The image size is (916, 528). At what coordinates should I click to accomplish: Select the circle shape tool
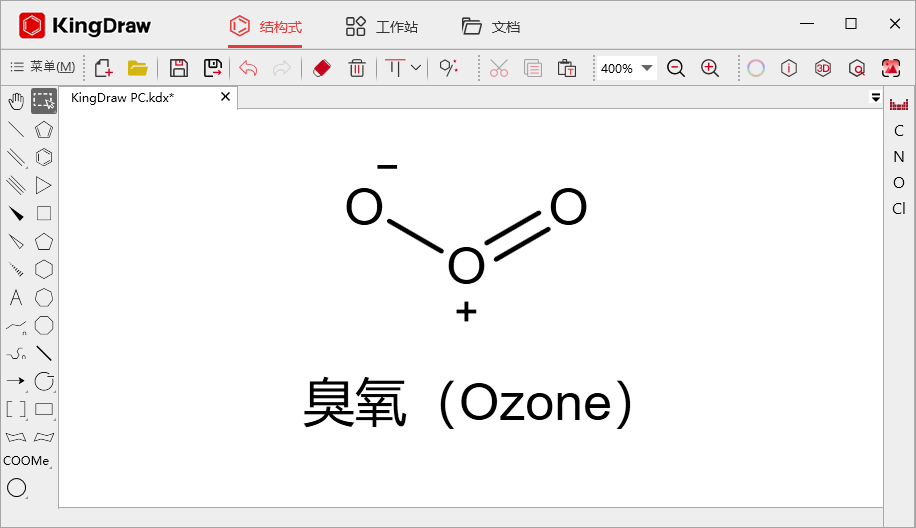(16, 488)
